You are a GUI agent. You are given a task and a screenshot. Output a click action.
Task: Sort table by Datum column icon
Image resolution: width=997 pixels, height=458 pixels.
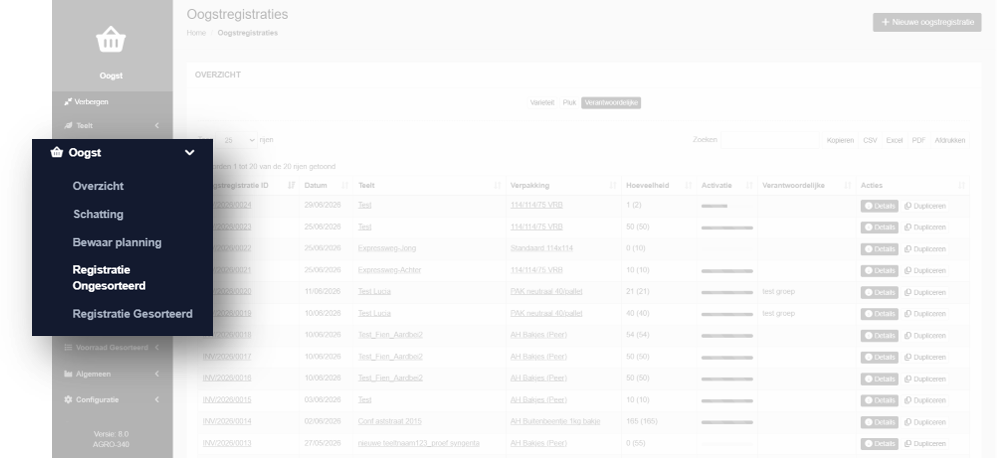(x=345, y=185)
